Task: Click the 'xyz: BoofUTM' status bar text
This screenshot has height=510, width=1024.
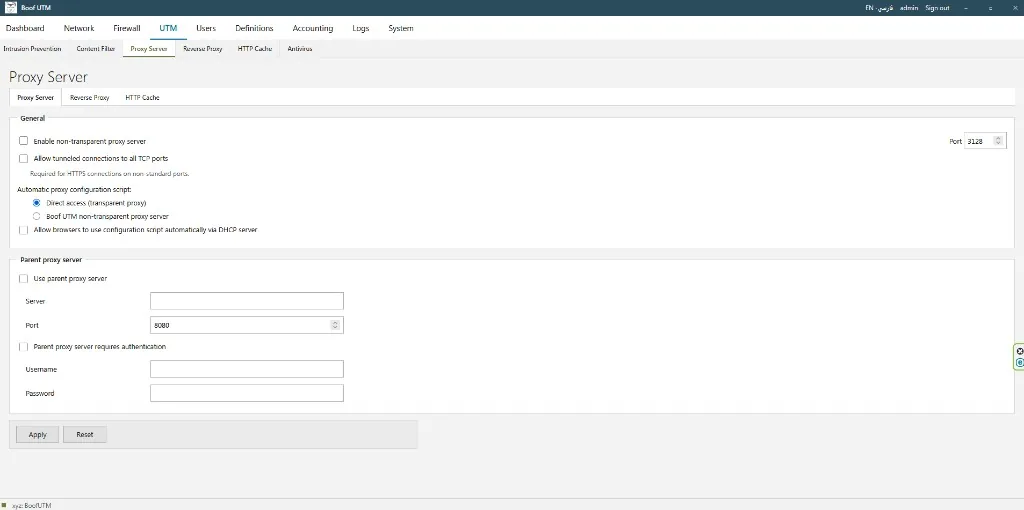Action: pyautogui.click(x=31, y=505)
